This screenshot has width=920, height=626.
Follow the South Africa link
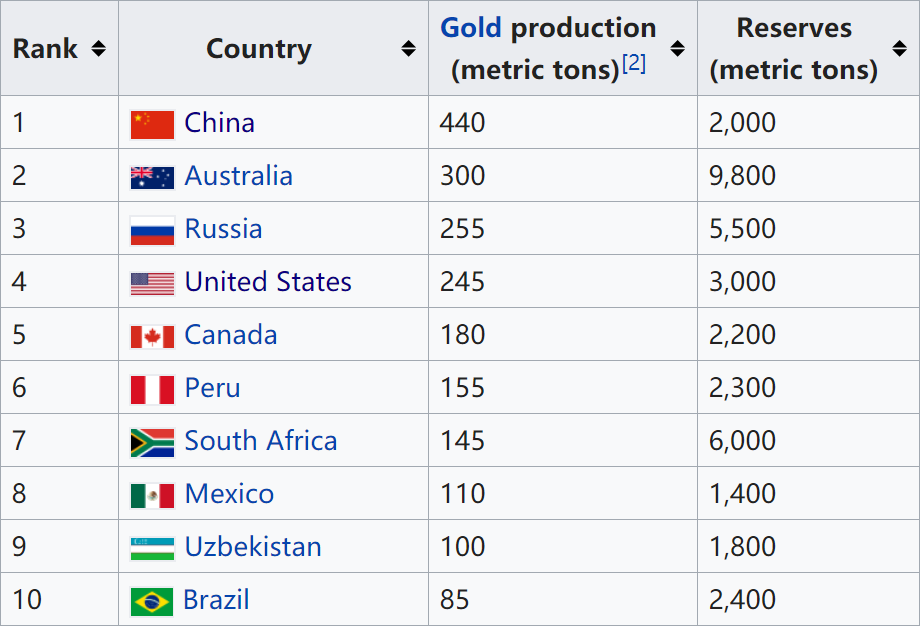(x=261, y=441)
